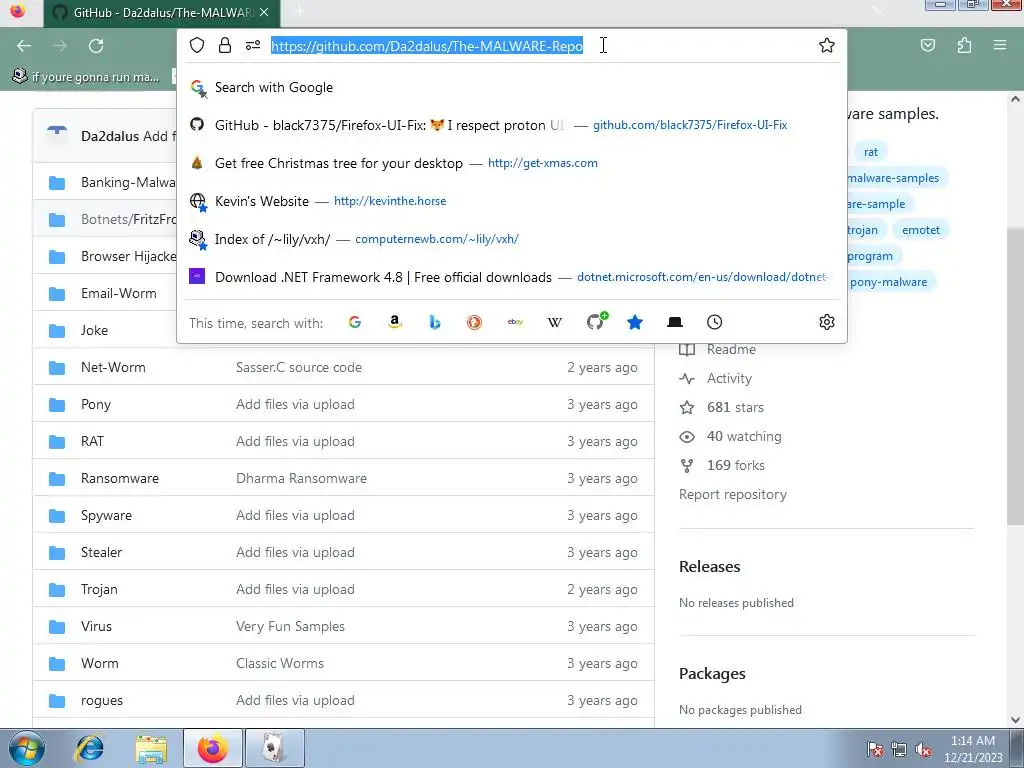Search only in Bookmarks star icon
This screenshot has width=1024, height=768.
coord(635,322)
